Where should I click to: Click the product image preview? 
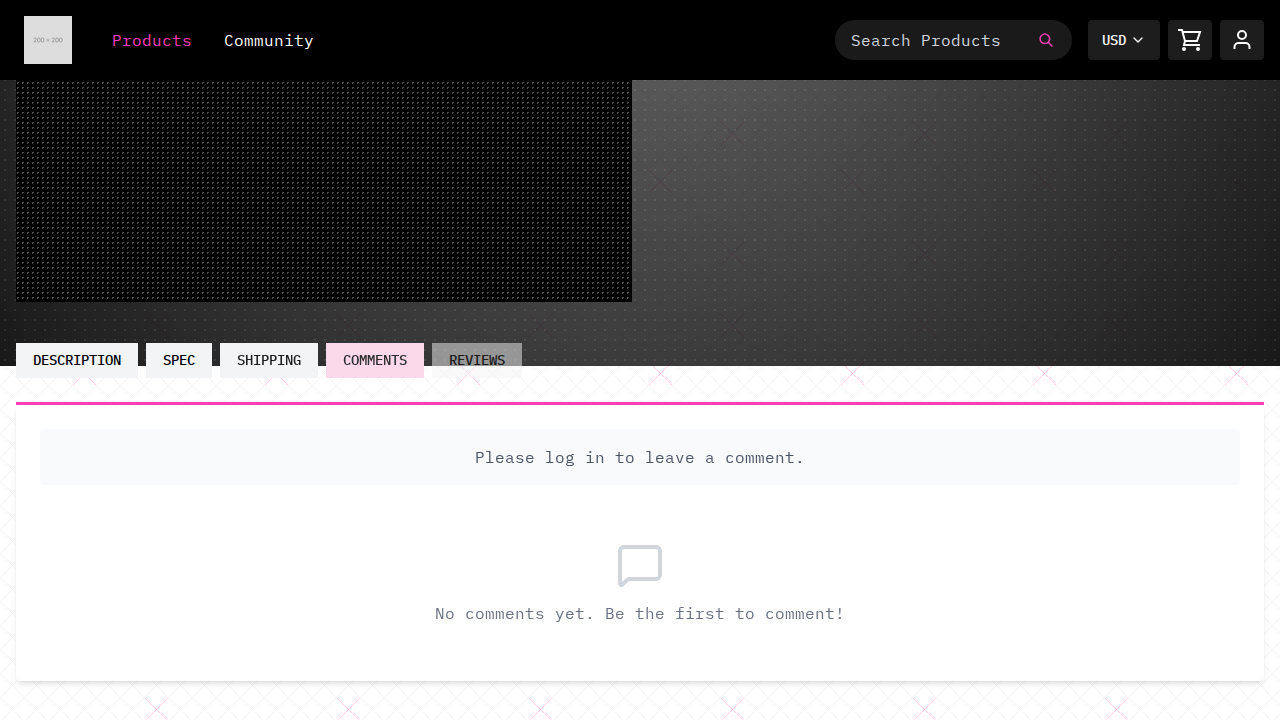click(x=324, y=191)
